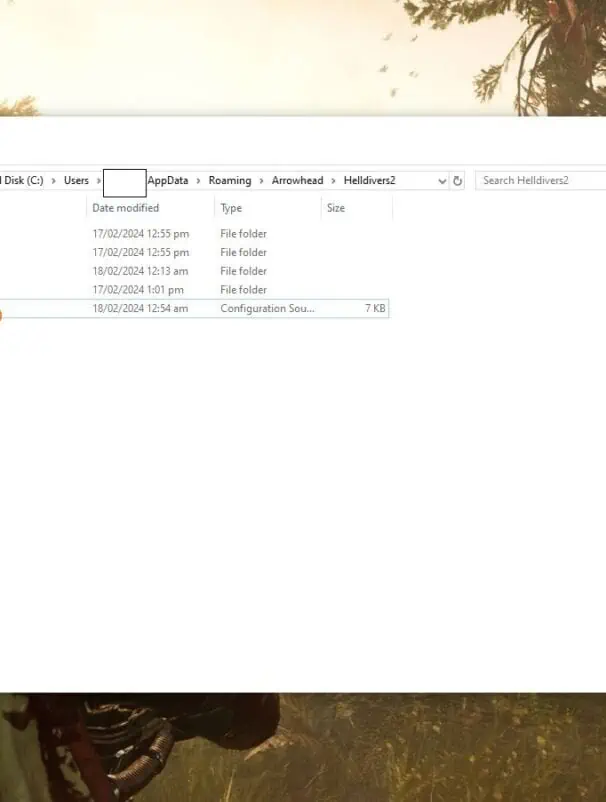Expand the chevron after Roaming
The height and width of the screenshot is (802, 606).
coord(261,181)
